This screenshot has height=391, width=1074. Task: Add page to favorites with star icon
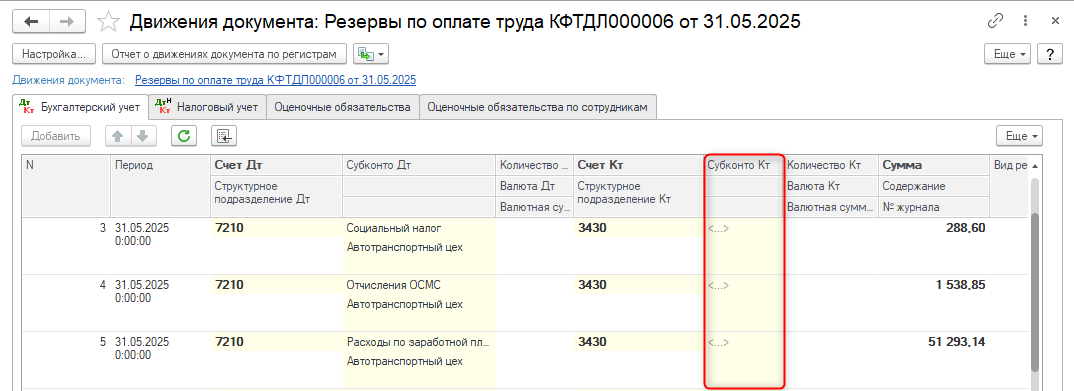click(x=108, y=22)
